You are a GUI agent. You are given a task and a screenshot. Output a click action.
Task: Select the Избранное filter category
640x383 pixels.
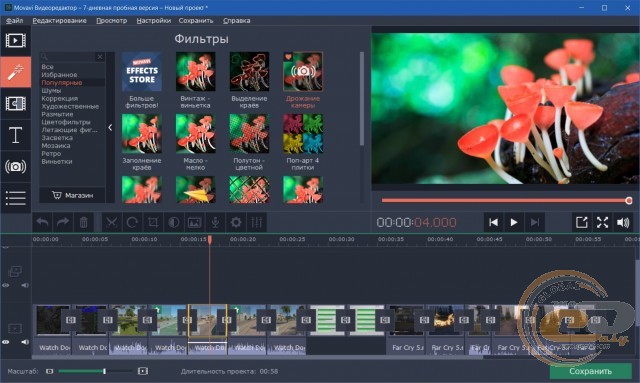[59, 75]
